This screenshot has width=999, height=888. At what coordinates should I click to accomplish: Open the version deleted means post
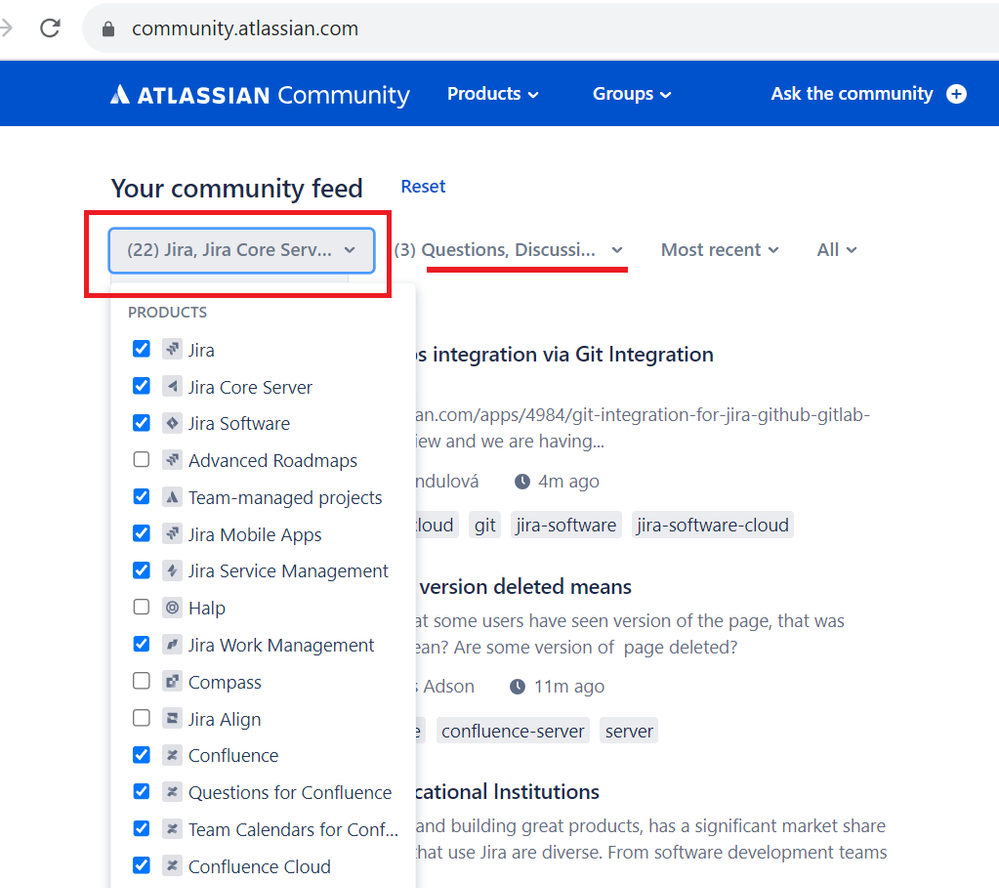(x=525, y=587)
